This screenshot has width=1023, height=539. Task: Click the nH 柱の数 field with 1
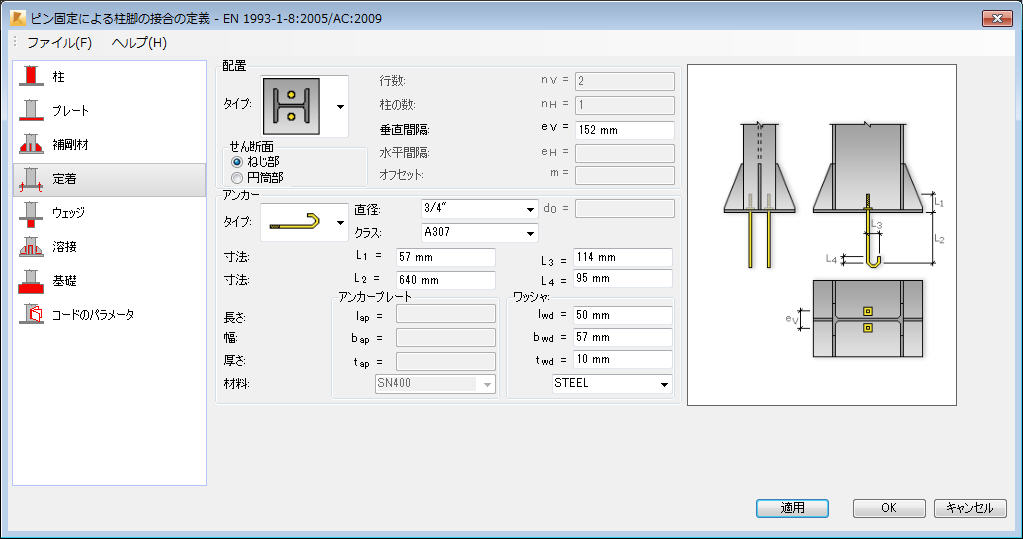click(624, 105)
